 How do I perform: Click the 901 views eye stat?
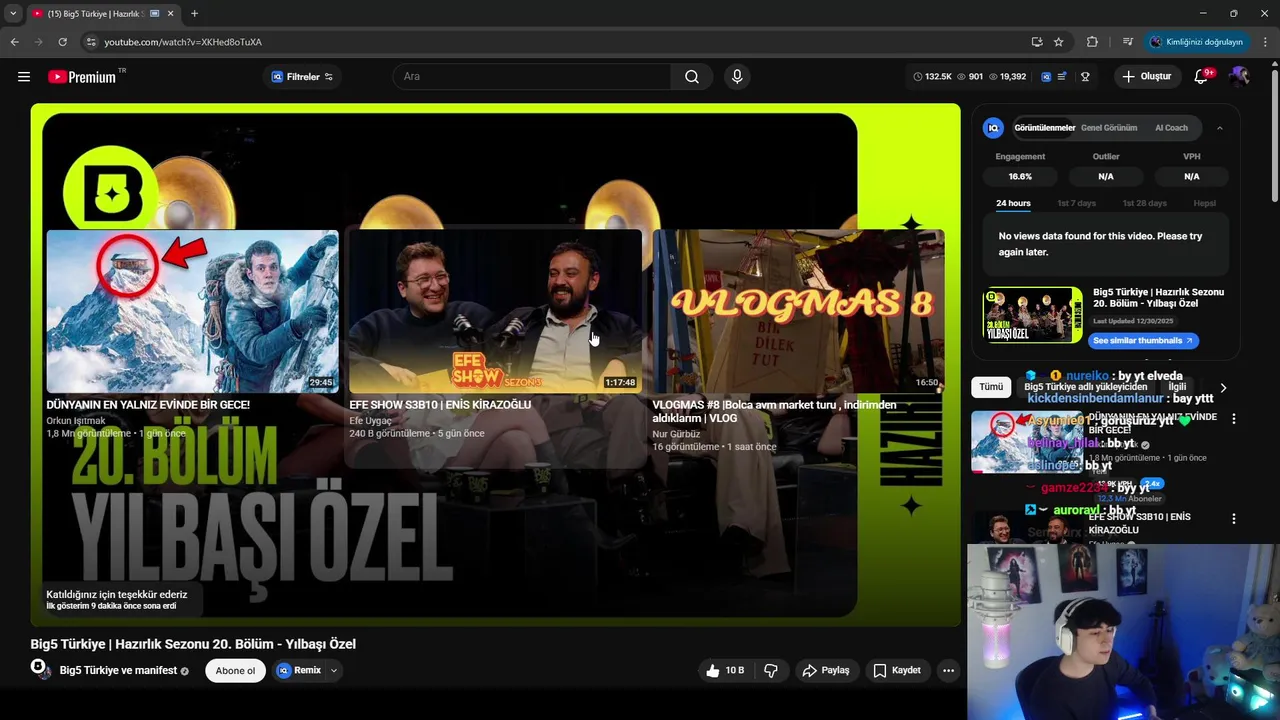click(x=971, y=77)
